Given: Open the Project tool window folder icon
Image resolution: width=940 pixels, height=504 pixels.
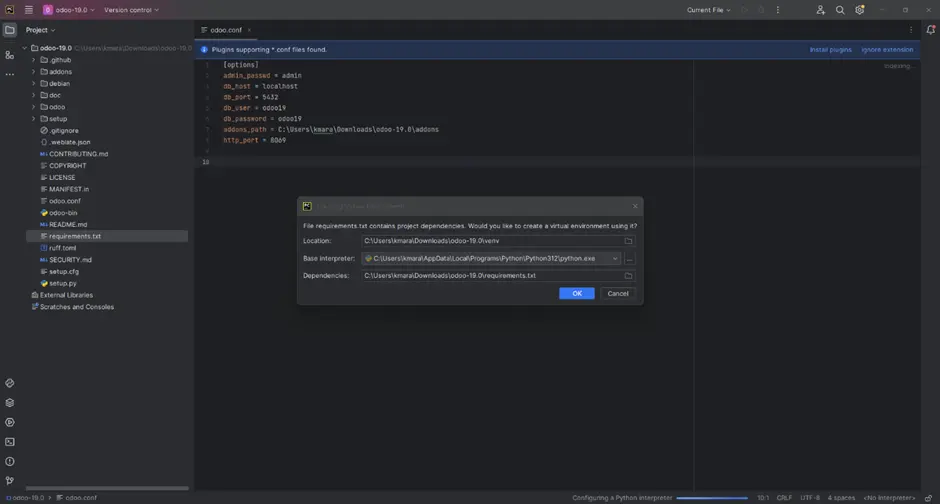Looking at the screenshot, I should (x=10, y=29).
